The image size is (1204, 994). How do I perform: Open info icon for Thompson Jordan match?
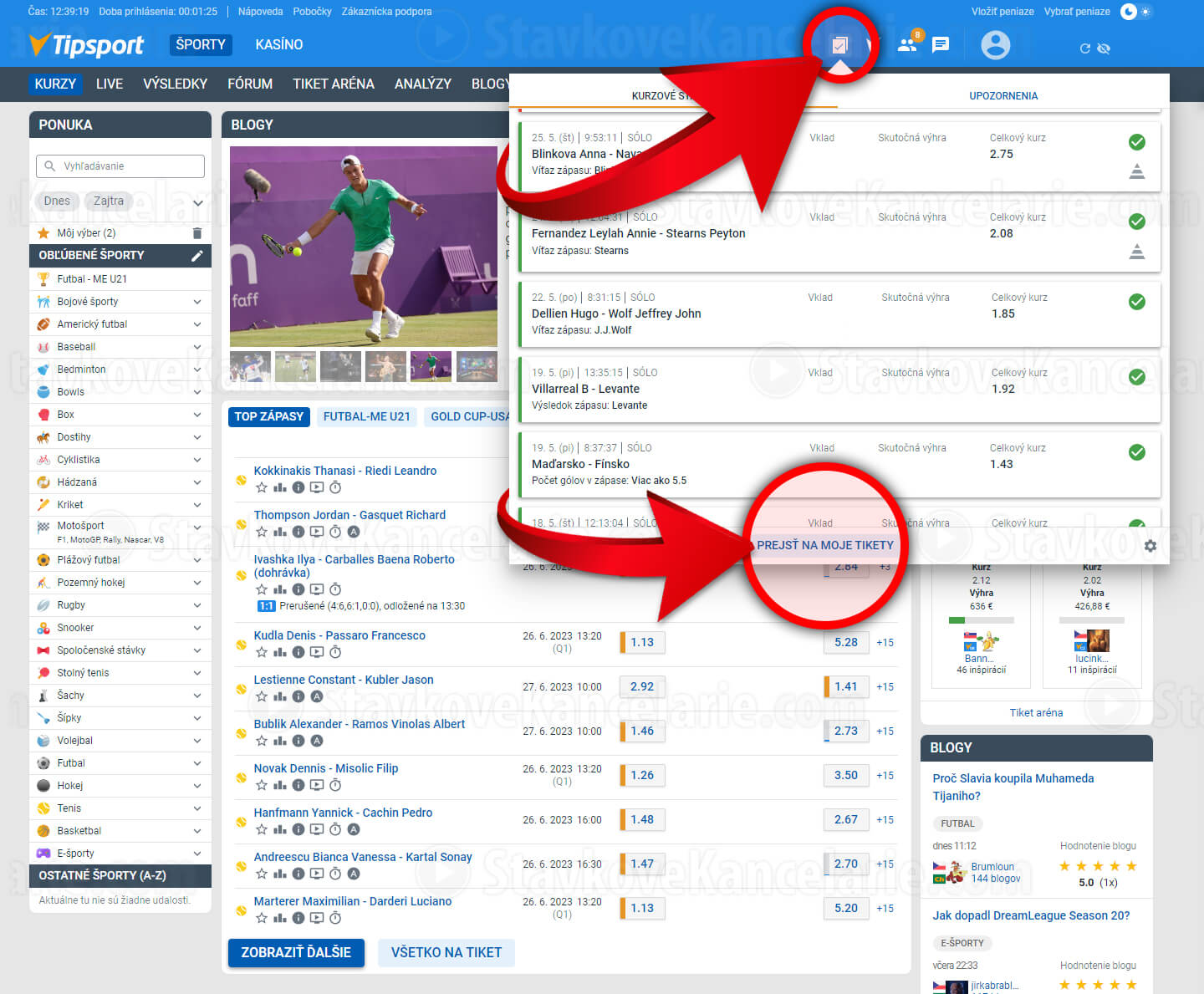pyautogui.click(x=298, y=532)
